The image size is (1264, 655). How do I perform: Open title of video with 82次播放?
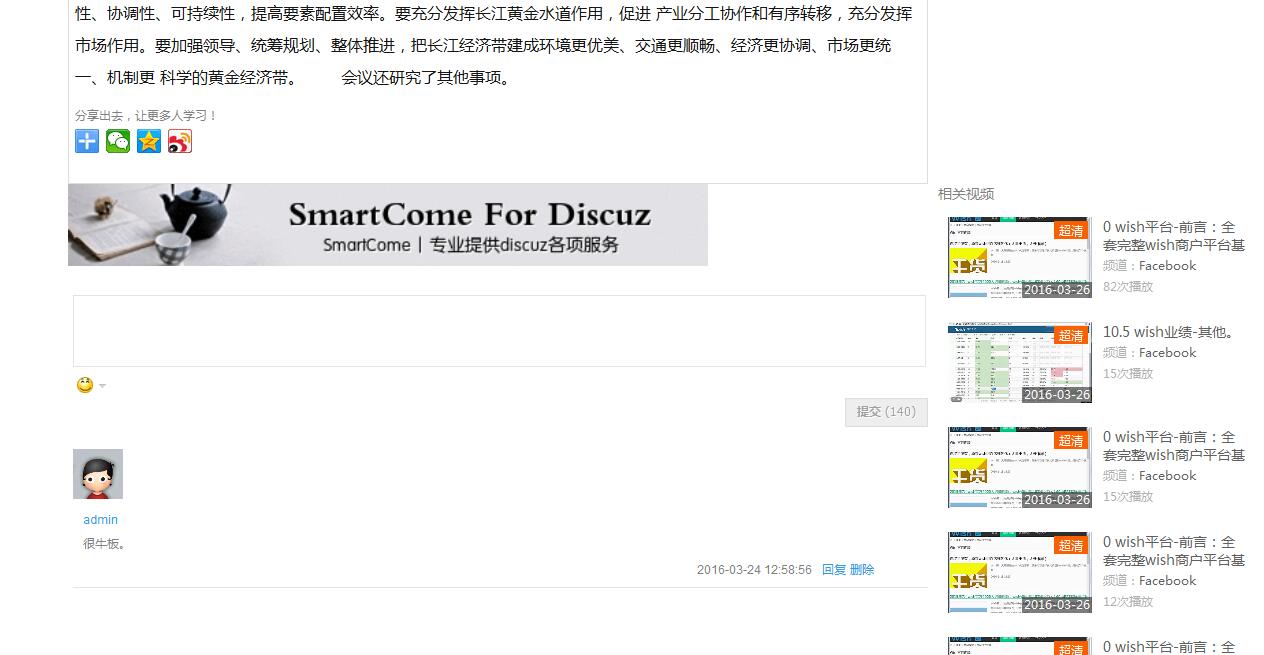[1174, 236]
